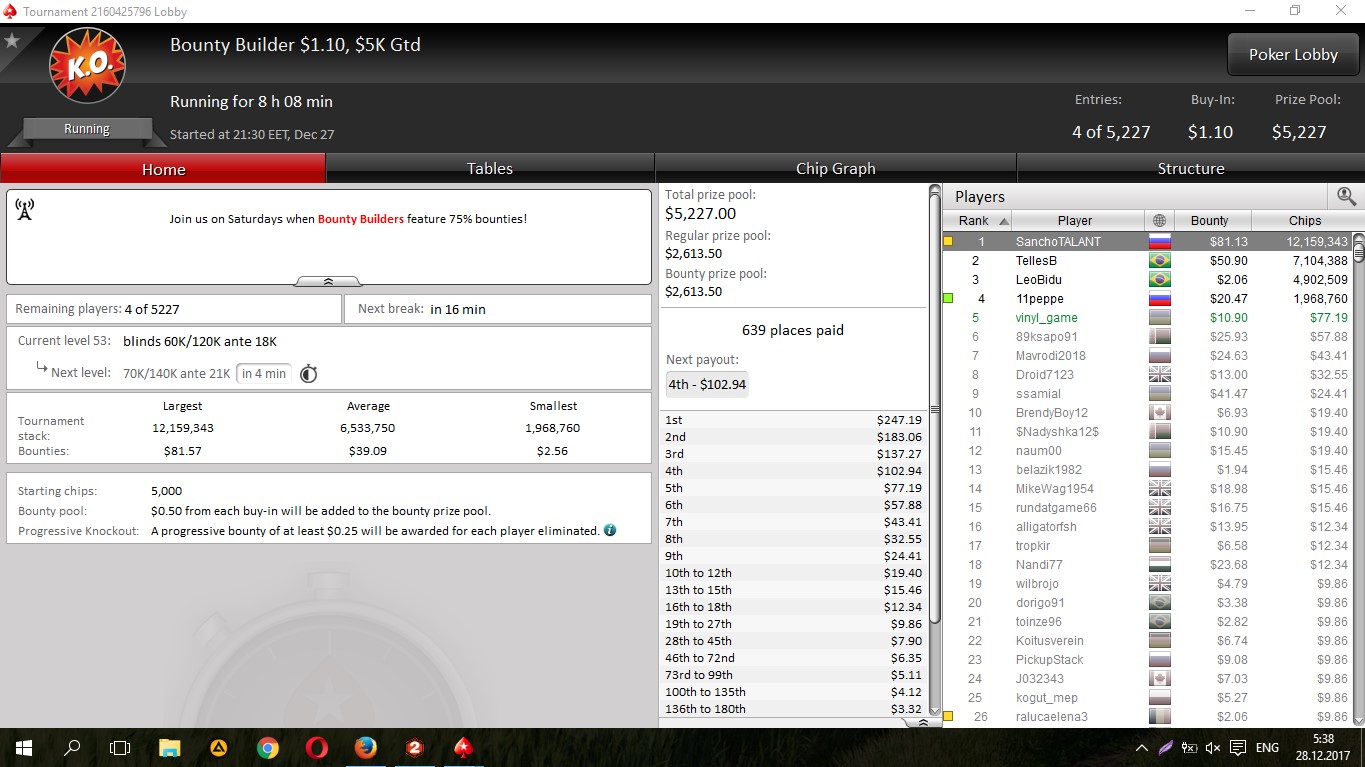Image resolution: width=1365 pixels, height=767 pixels.
Task: Open the red number 2 app on the taskbar
Action: click(x=415, y=747)
